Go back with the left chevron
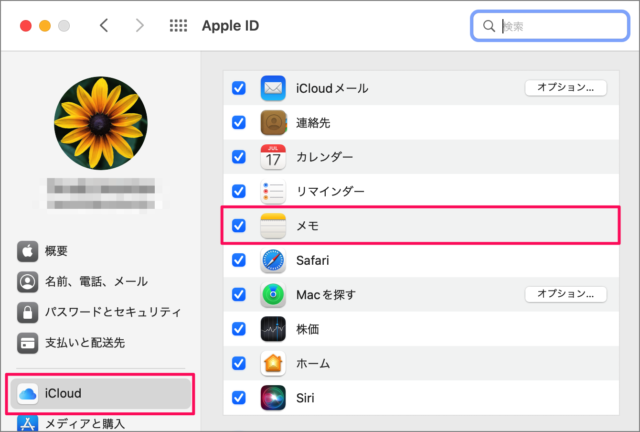Screen dimensions: 640x432 104,26
